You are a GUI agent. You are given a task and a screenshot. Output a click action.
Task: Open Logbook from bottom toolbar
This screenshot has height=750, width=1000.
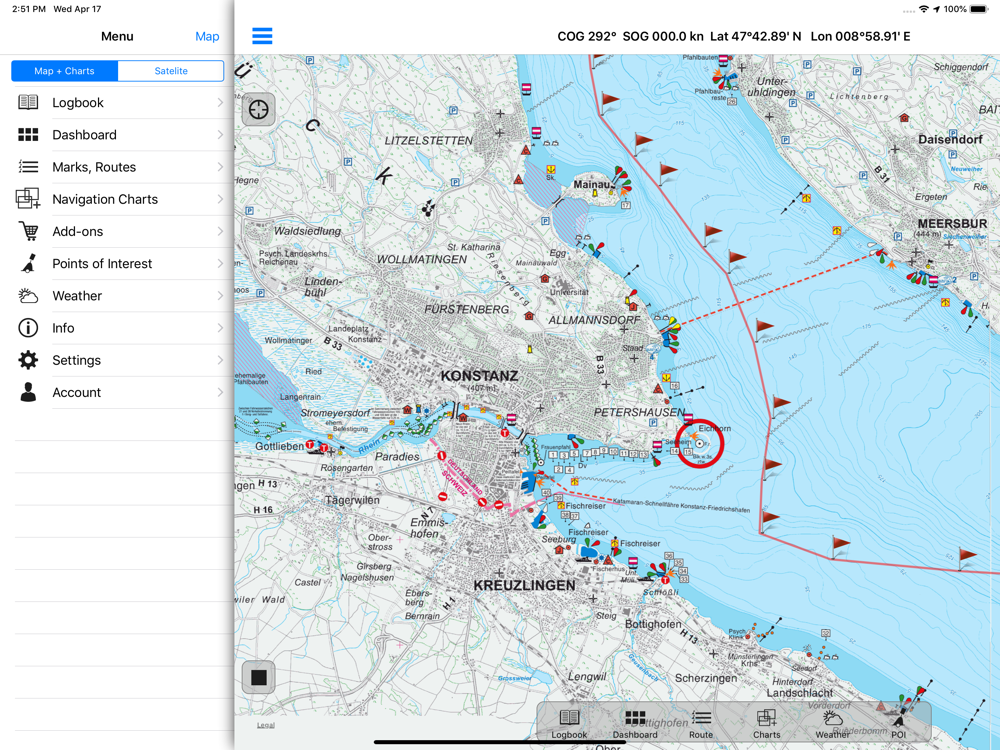569,724
